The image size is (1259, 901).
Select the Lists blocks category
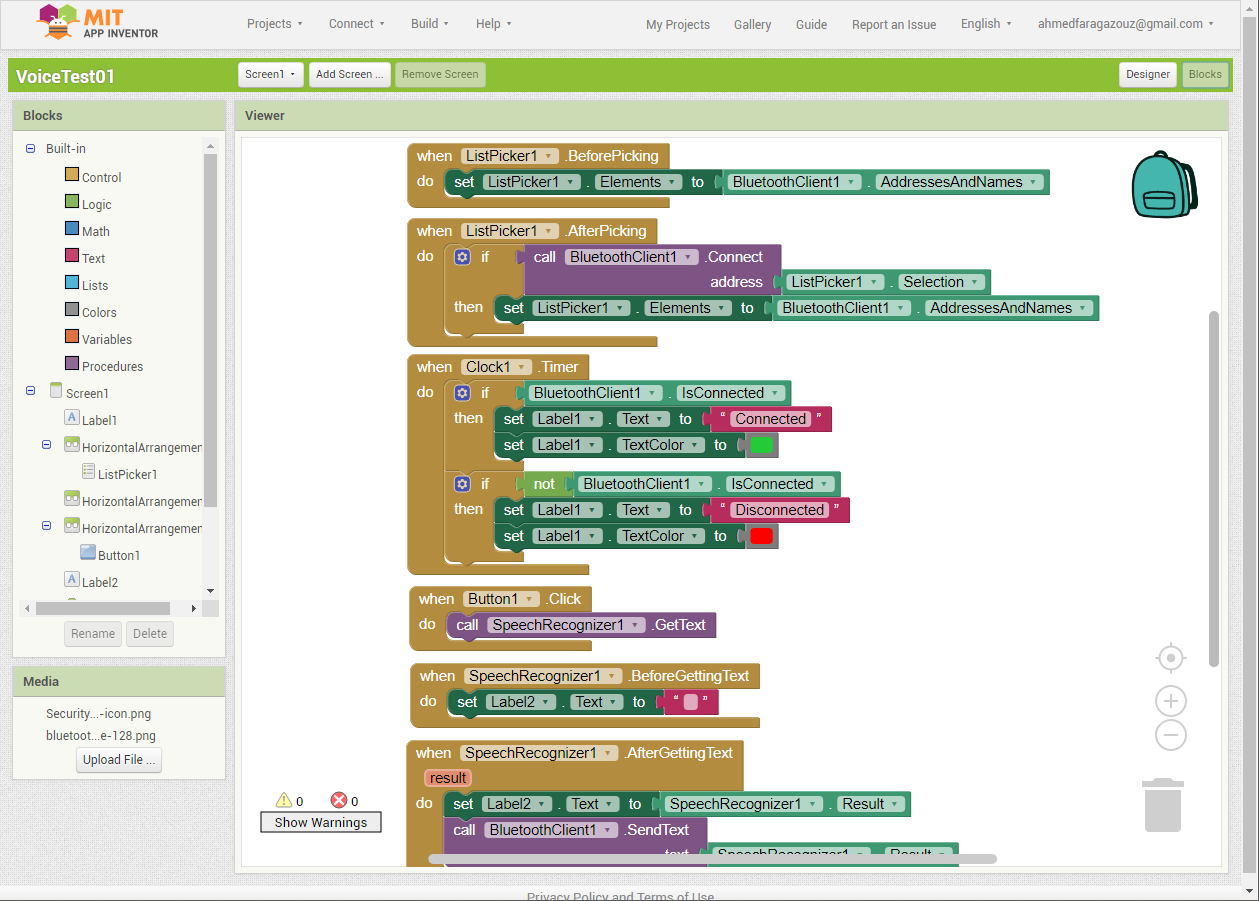coord(86,284)
